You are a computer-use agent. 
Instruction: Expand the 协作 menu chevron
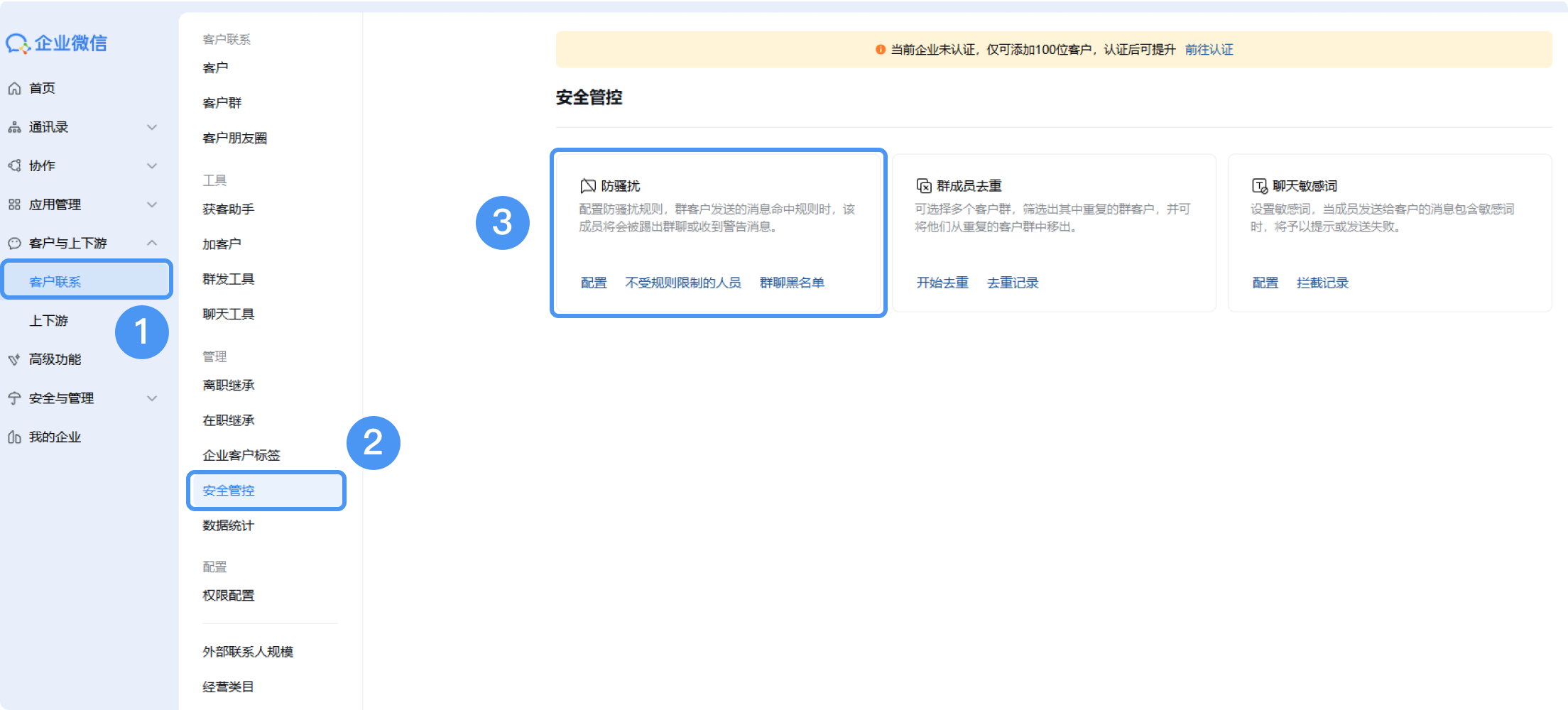point(152,166)
